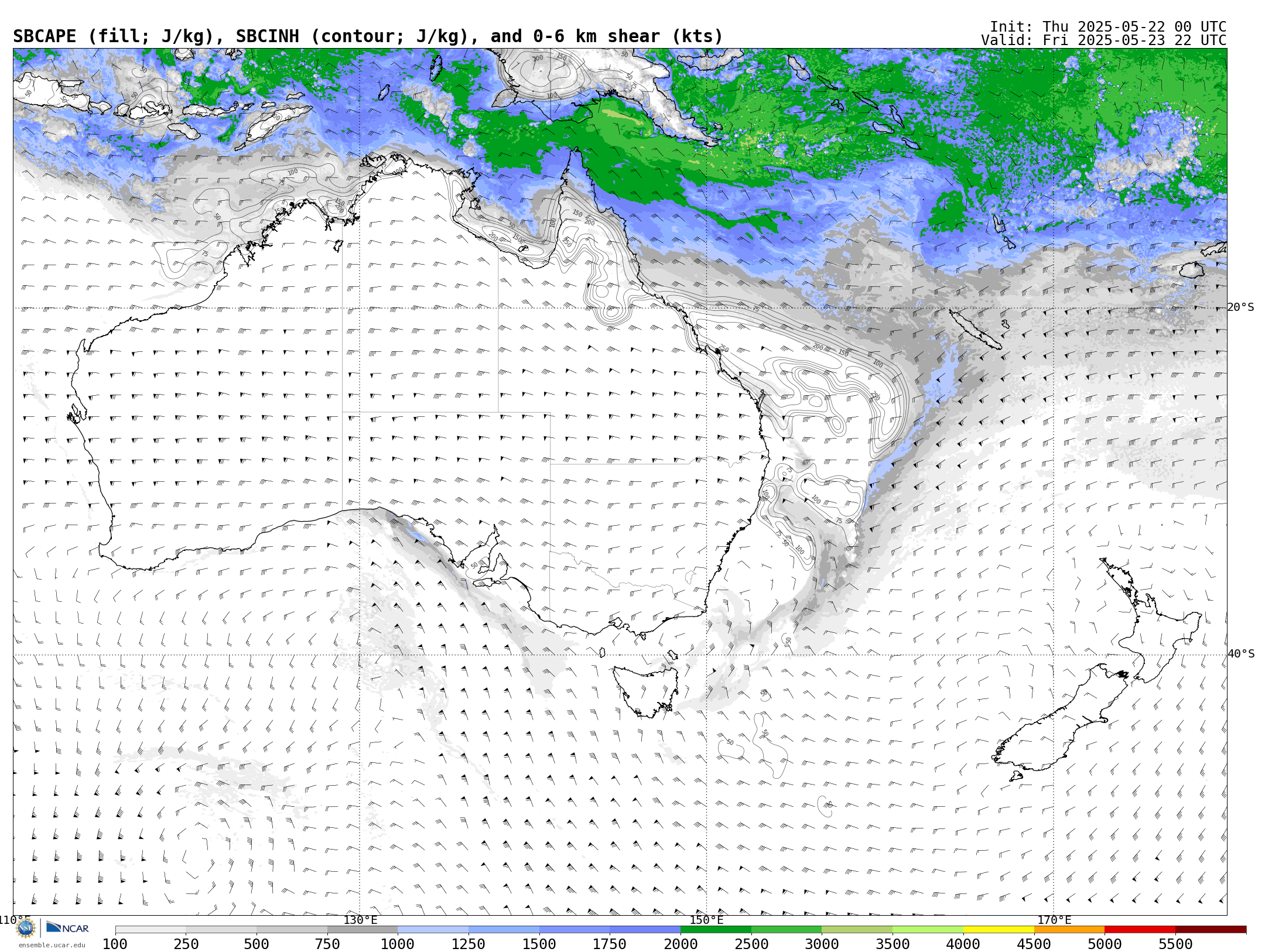Click the Init Thu 2025-05-22 00 UTC text

click(x=1108, y=27)
